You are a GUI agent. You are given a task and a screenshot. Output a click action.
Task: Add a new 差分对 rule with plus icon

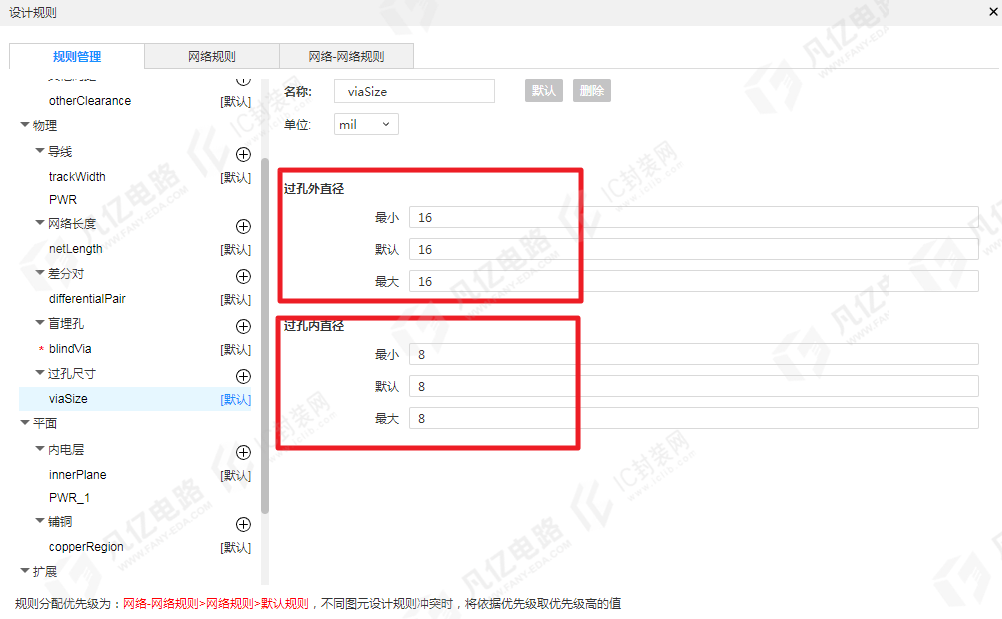point(243,276)
